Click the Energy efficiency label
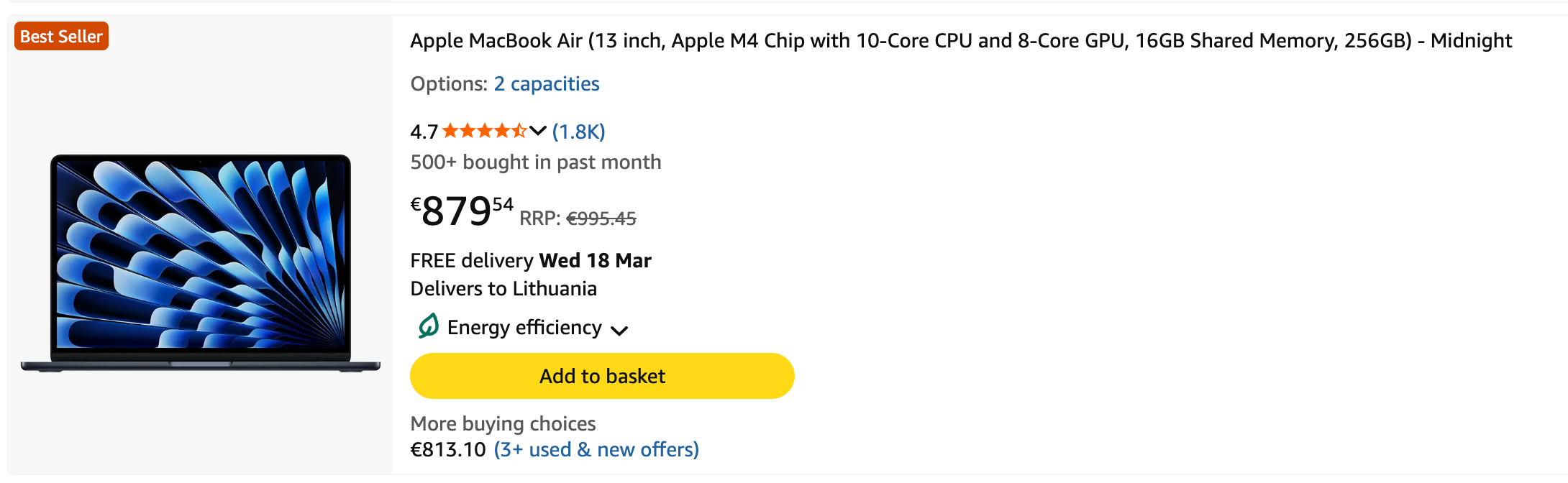Screen dimensions: 1568x483 point(524,328)
